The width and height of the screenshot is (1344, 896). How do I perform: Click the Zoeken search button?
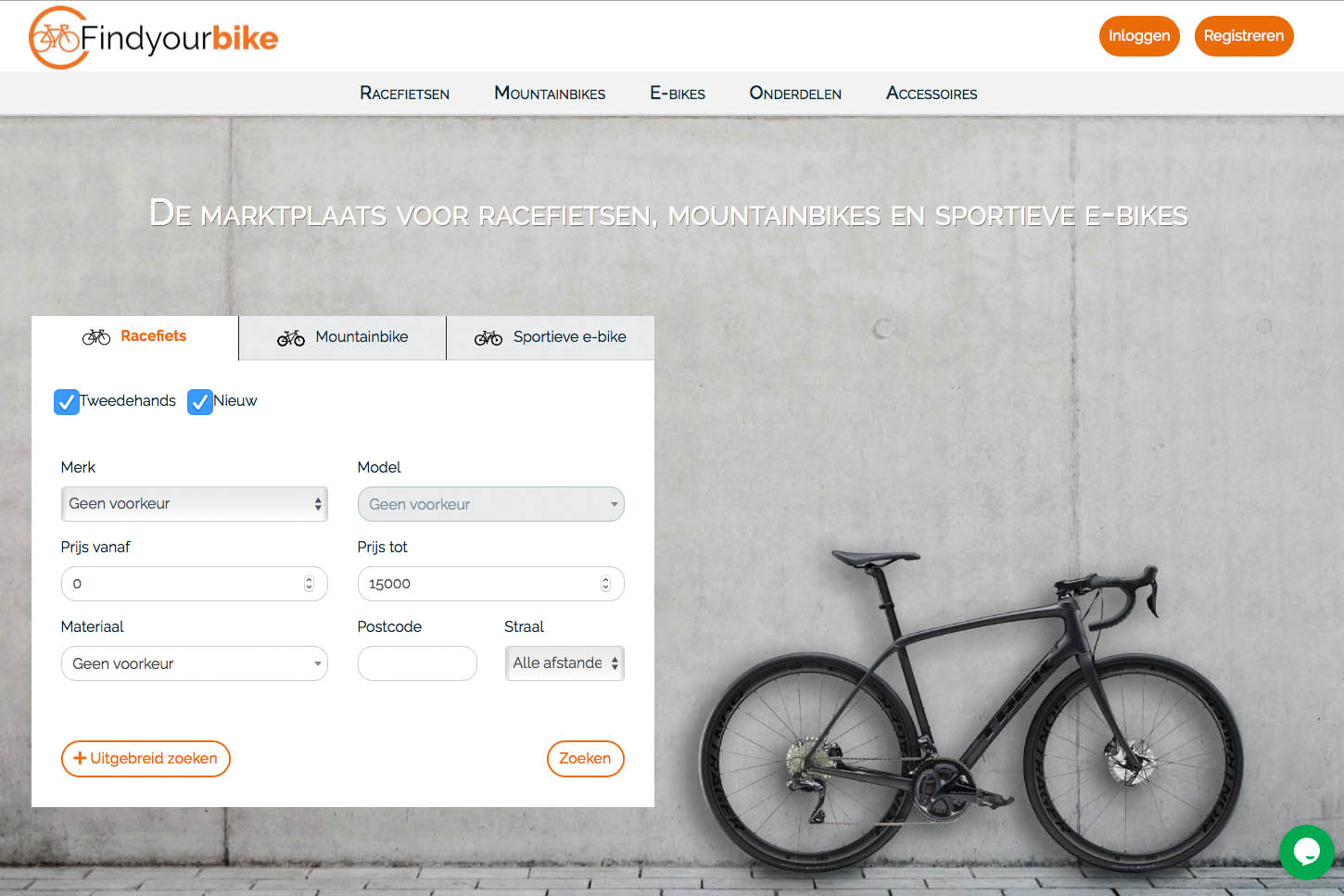coord(586,759)
